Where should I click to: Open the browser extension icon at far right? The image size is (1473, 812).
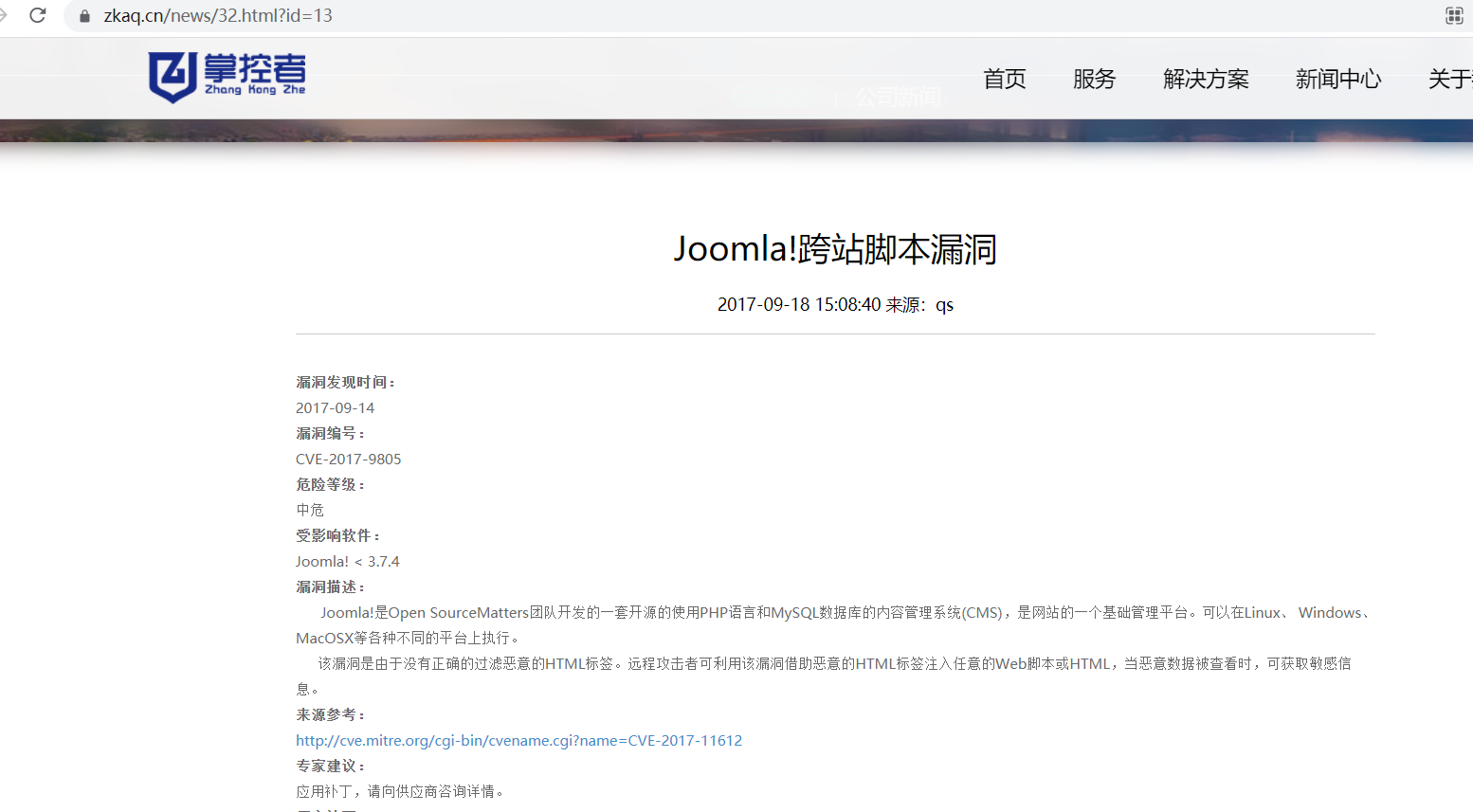click(1454, 15)
